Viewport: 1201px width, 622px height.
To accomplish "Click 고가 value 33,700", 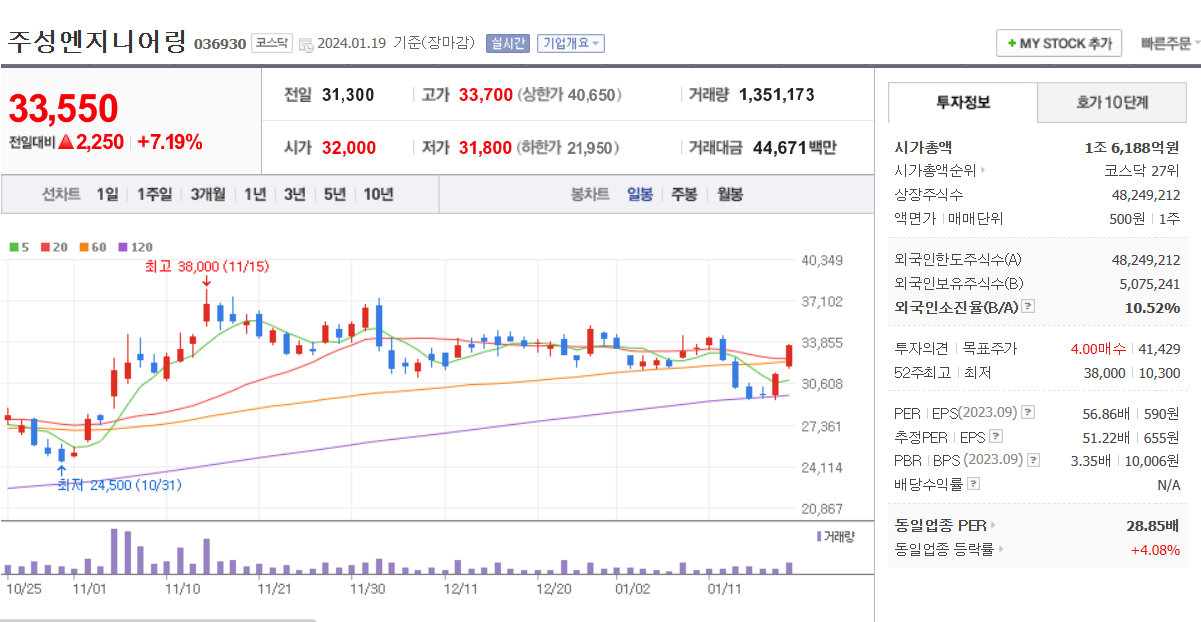I will coord(486,95).
